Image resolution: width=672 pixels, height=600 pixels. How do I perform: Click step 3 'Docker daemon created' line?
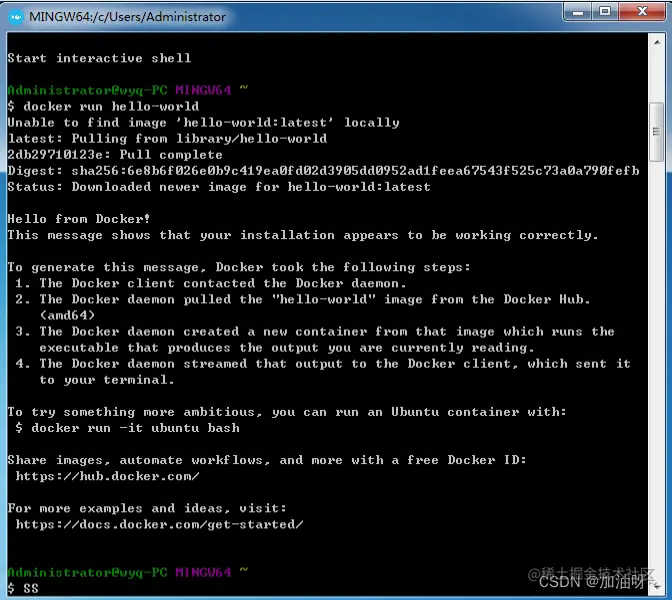point(315,331)
